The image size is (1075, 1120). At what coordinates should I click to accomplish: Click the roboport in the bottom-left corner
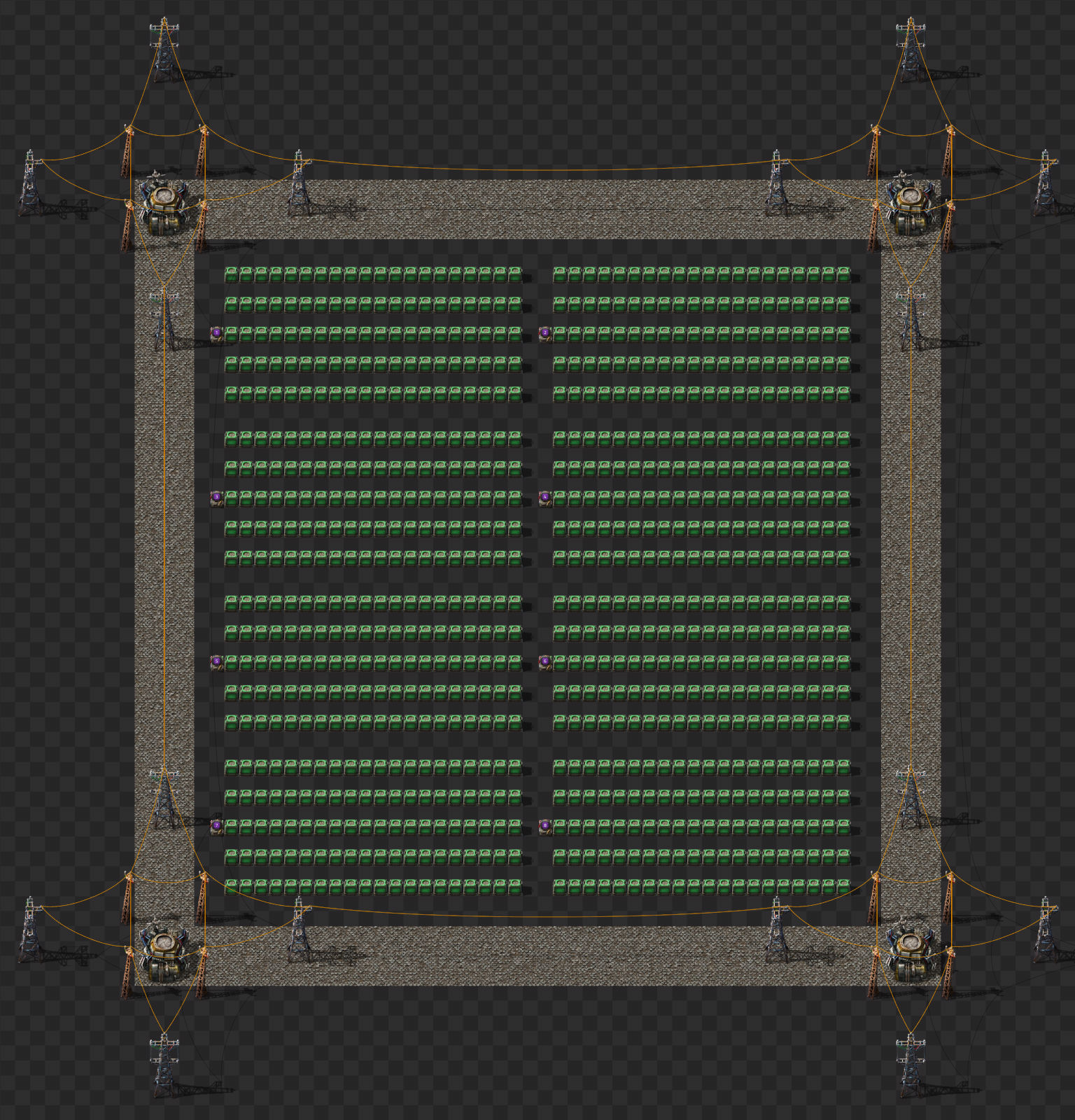(x=163, y=950)
